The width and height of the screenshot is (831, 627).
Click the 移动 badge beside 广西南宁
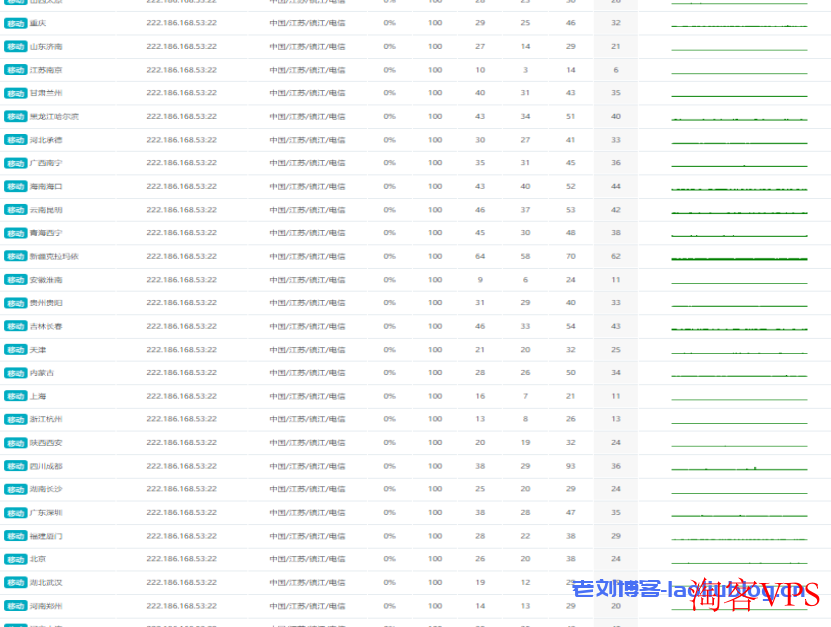coord(15,163)
